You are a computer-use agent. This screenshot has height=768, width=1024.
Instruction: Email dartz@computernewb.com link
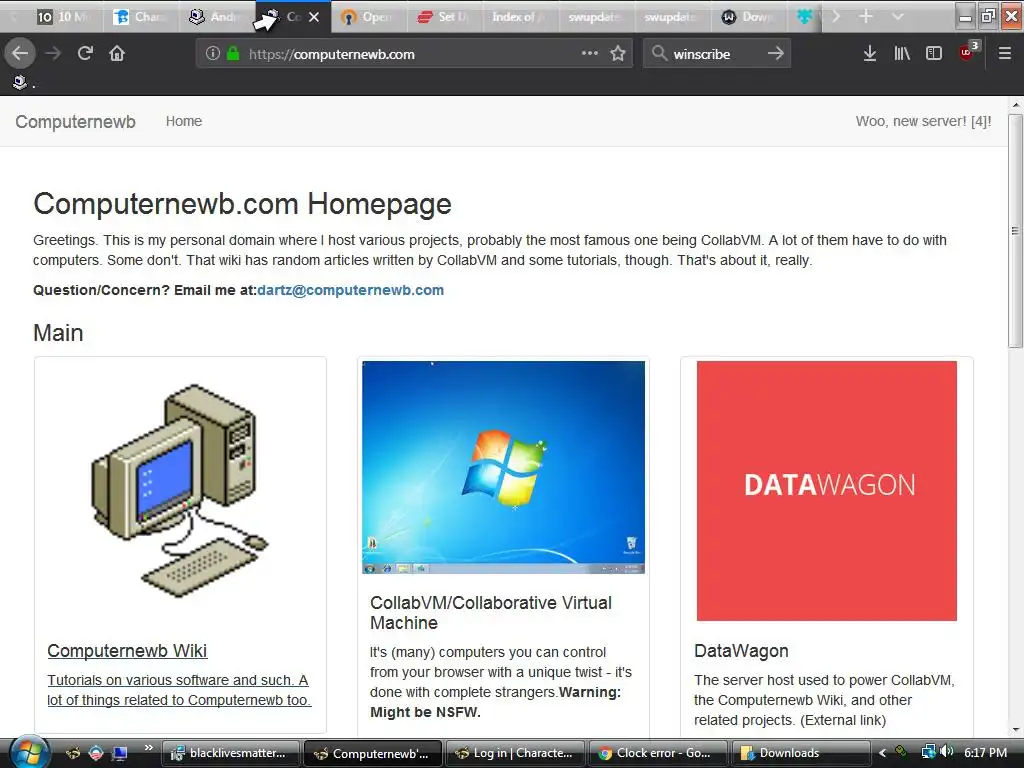(x=351, y=290)
